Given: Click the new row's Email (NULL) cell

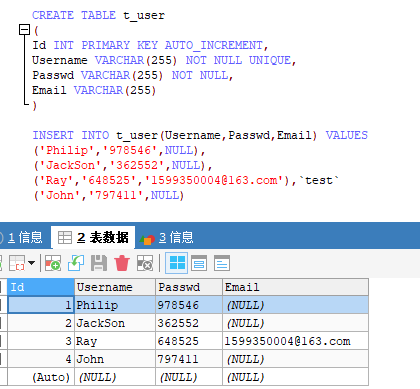Looking at the screenshot, I should 296,377.
